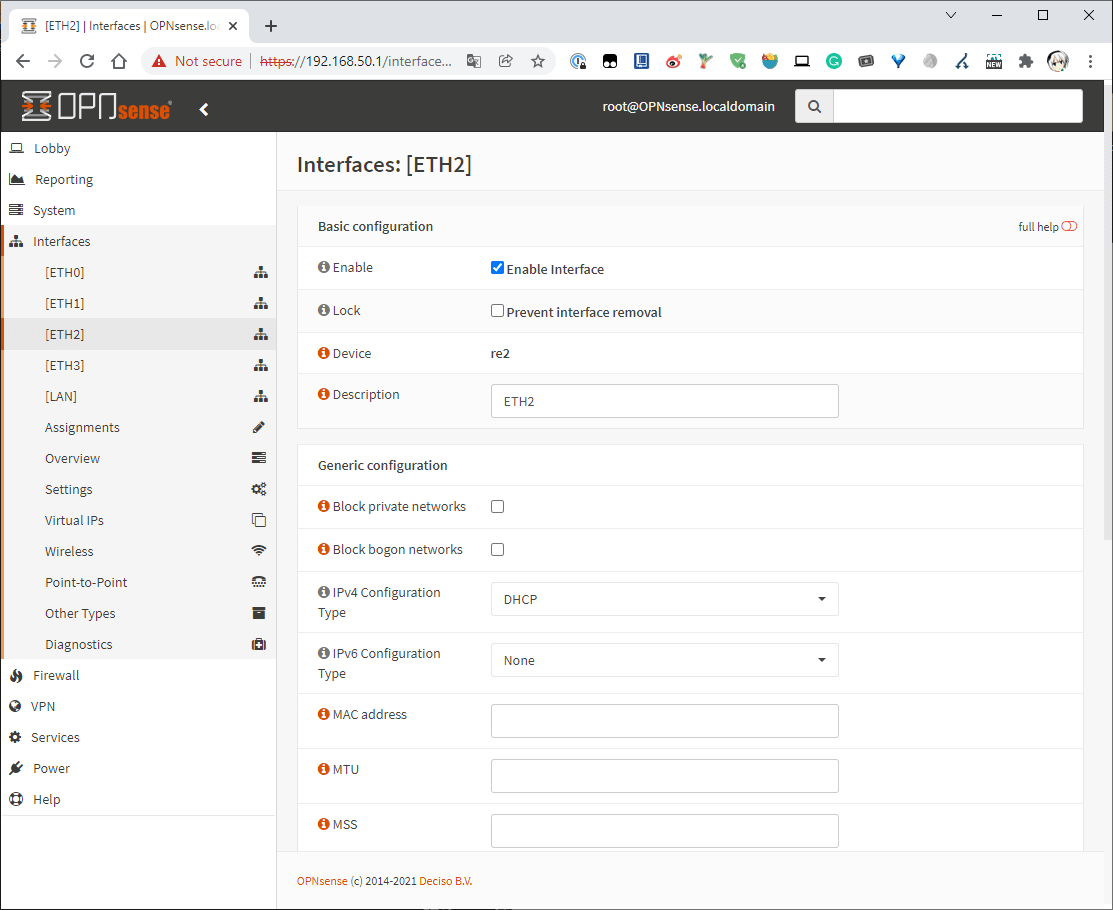The height and width of the screenshot is (910, 1113).
Task: Enable Prevent interface removal
Action: click(497, 310)
